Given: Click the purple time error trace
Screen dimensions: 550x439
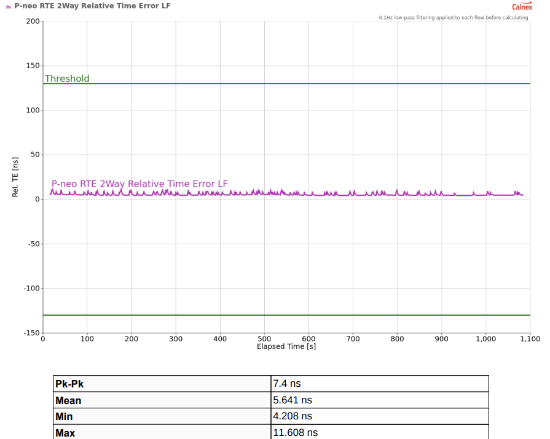Looking at the screenshot, I should tap(287, 193).
